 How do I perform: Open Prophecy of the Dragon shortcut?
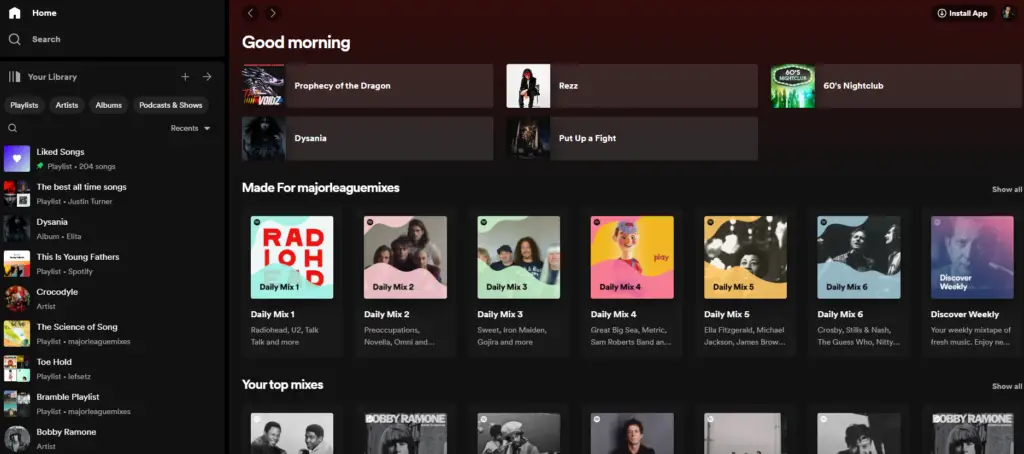click(x=368, y=86)
